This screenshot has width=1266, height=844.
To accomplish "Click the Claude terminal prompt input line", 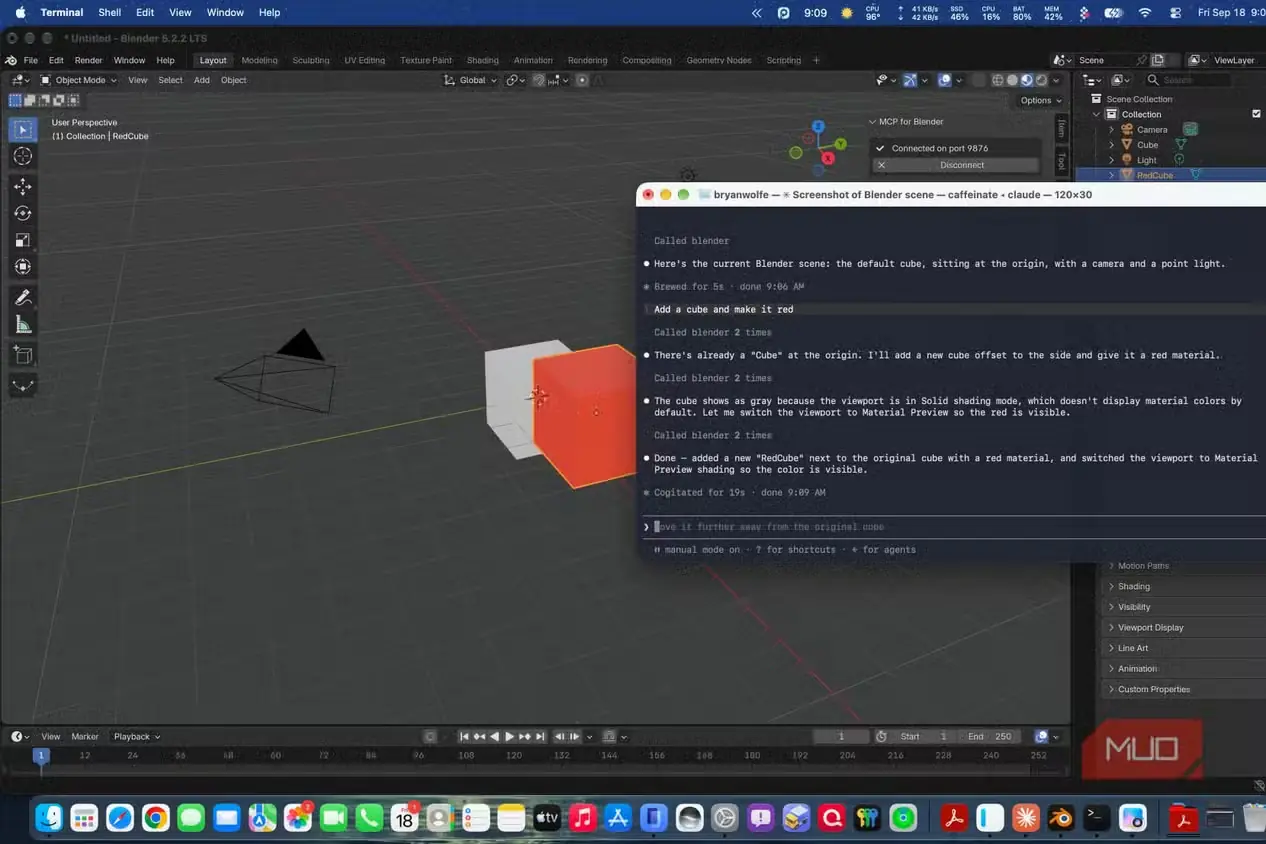I will click(x=955, y=527).
